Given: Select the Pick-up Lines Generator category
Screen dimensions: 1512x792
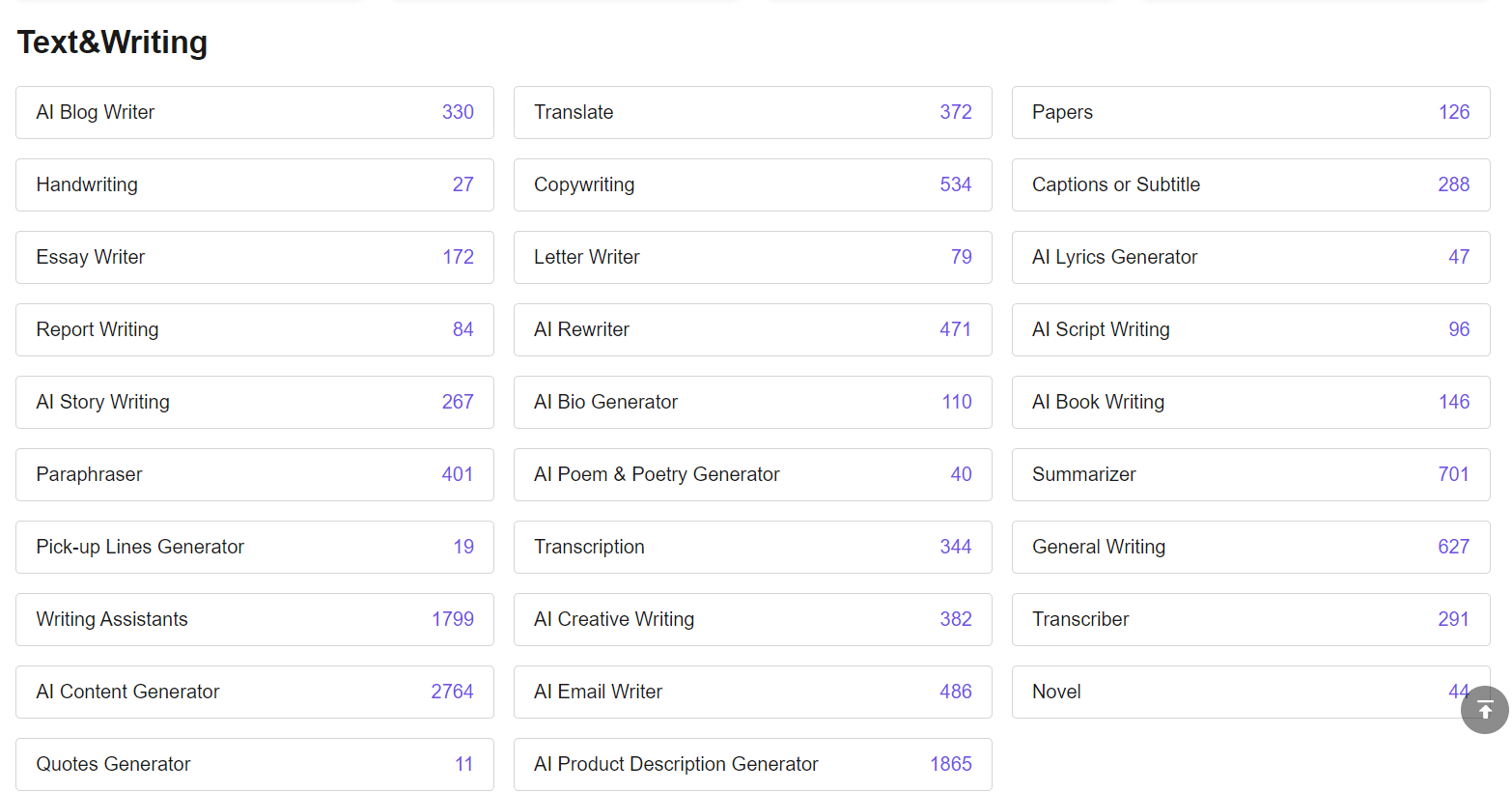Looking at the screenshot, I should point(255,547).
